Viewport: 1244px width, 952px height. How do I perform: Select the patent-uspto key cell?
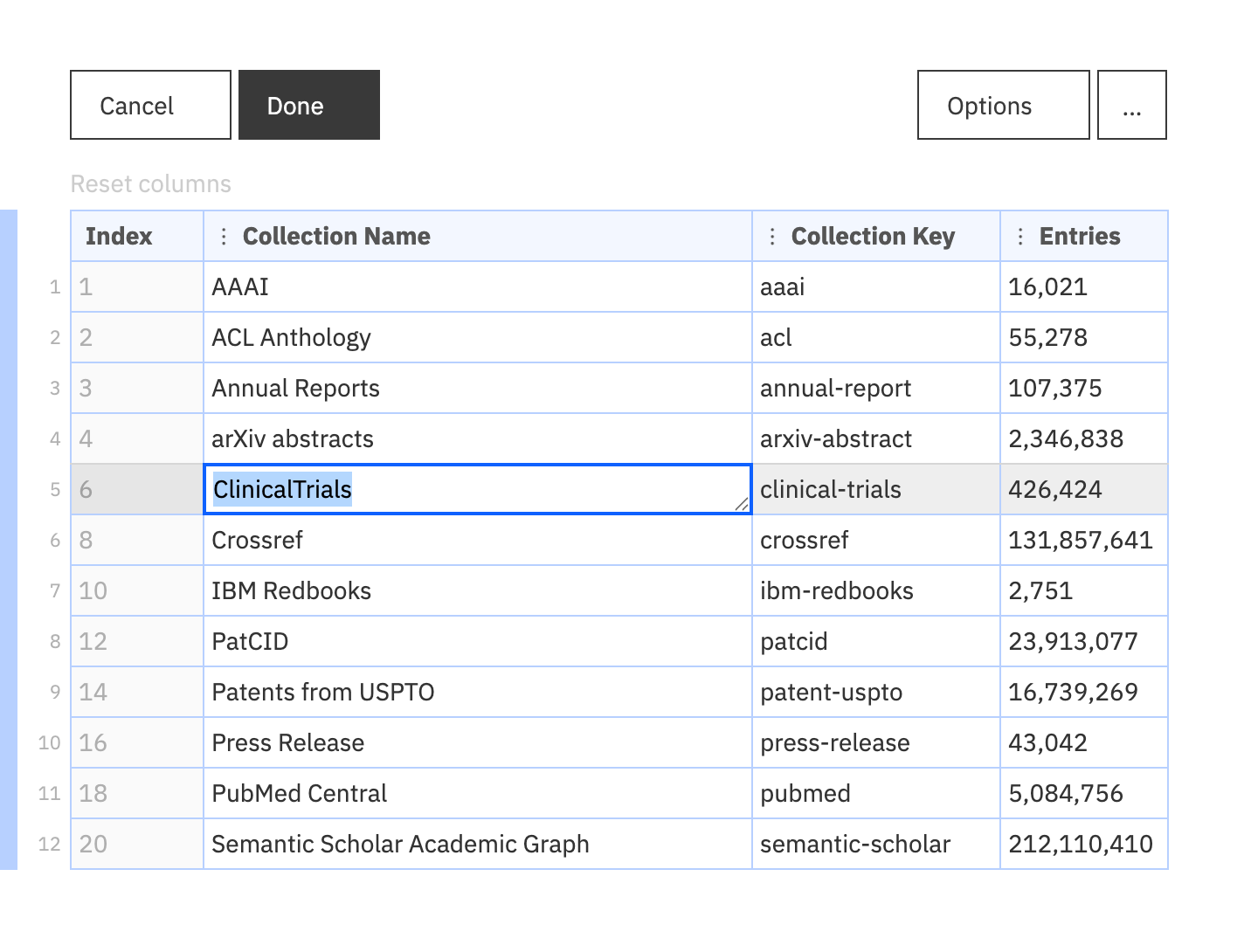click(x=876, y=692)
